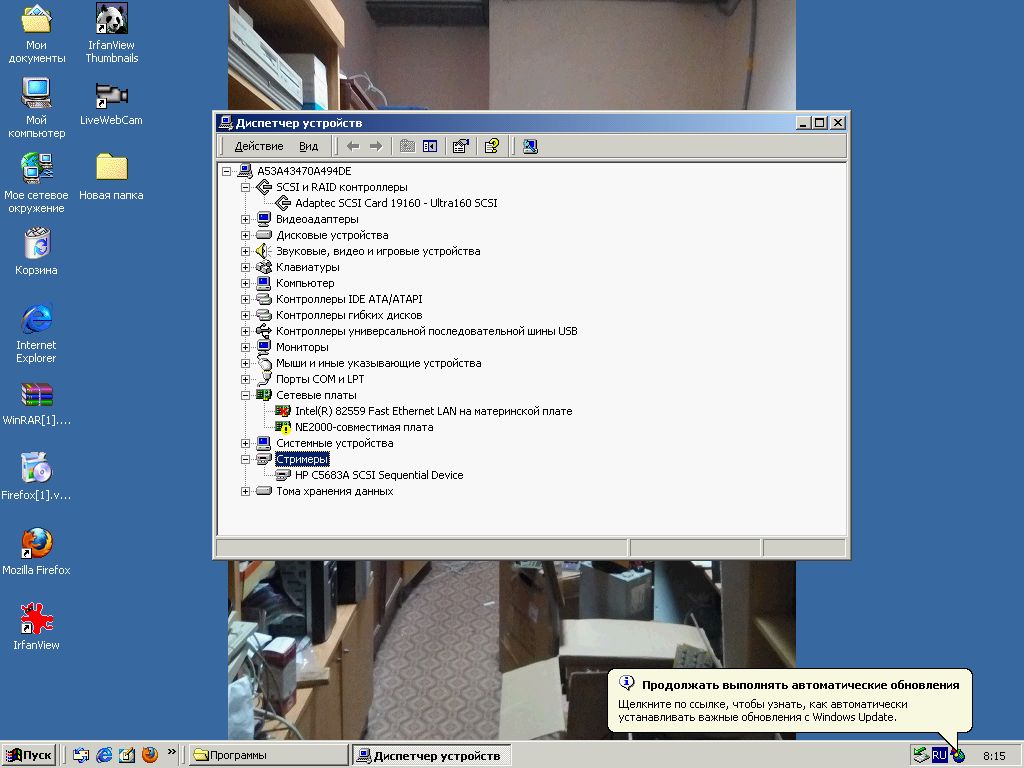The height and width of the screenshot is (768, 1024).
Task: Expand the Тома хранения данных branch
Action: pos(246,491)
